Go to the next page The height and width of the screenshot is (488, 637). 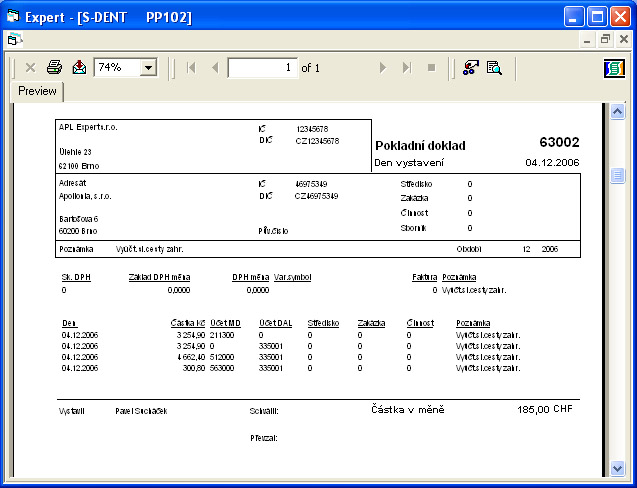[x=382, y=68]
